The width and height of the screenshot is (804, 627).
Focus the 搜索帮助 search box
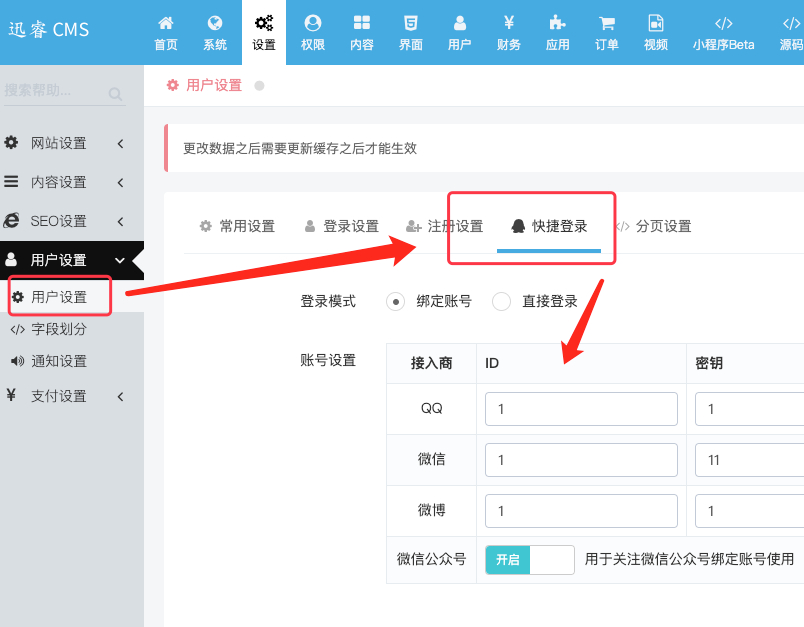(x=65, y=92)
